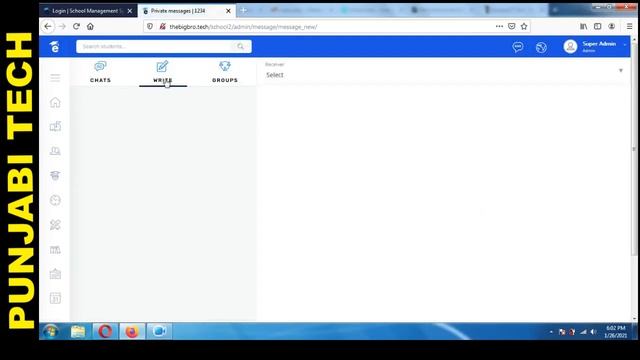640x360 pixels.
Task: Select the Write tab
Action: coord(163,72)
